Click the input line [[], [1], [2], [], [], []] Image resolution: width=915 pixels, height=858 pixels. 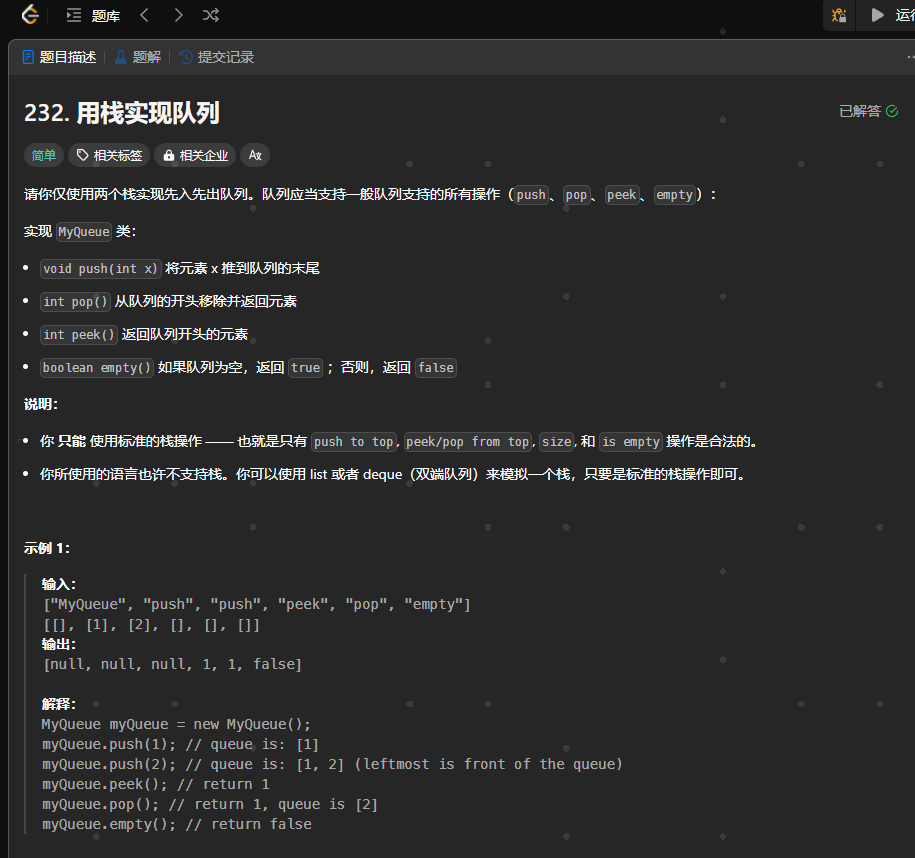(151, 625)
